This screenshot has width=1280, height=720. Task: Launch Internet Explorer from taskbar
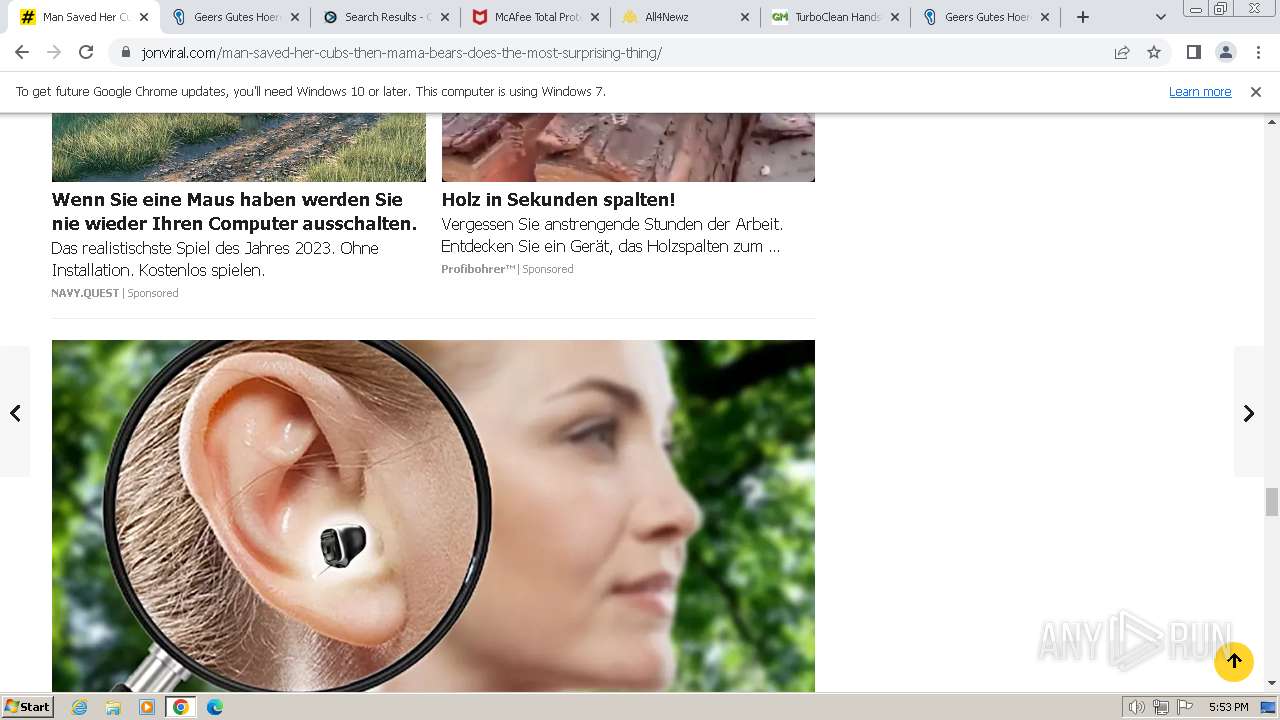pos(80,707)
